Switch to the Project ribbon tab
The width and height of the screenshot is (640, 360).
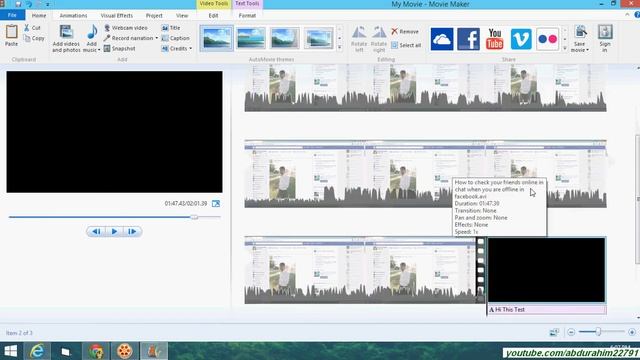click(x=154, y=16)
